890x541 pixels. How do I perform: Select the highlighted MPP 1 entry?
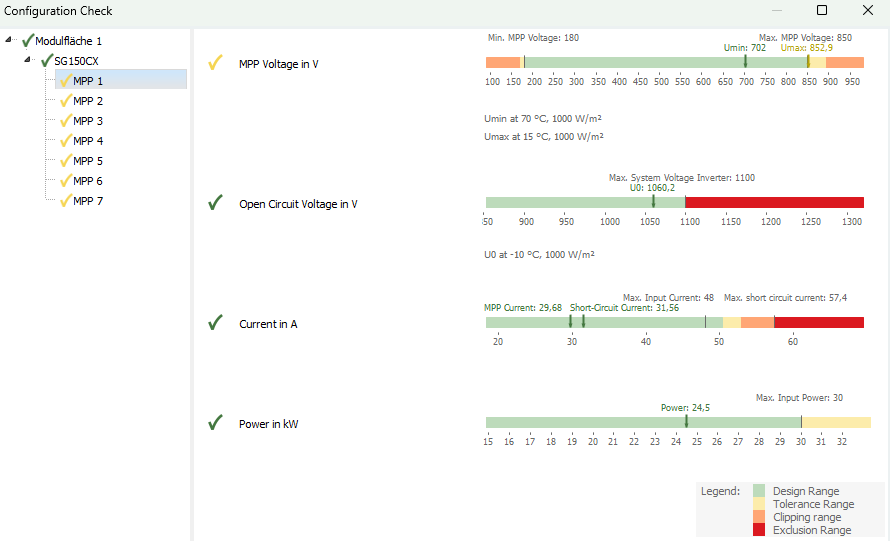(88, 81)
